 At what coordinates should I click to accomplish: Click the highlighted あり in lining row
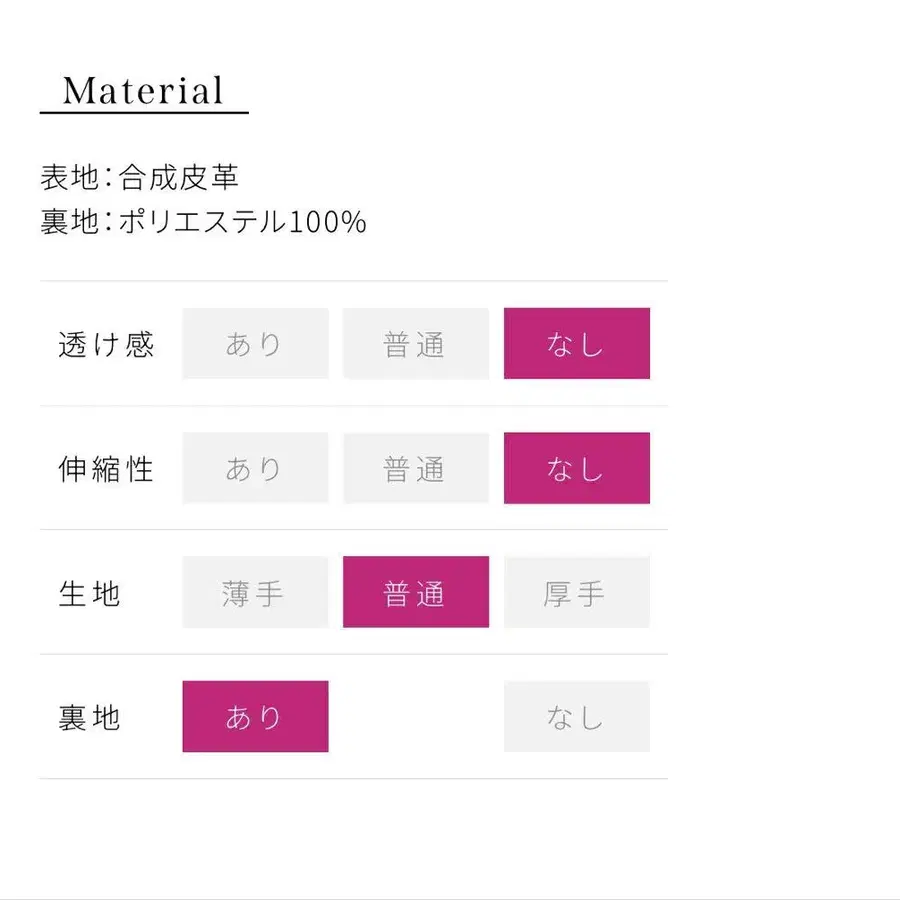click(x=255, y=716)
